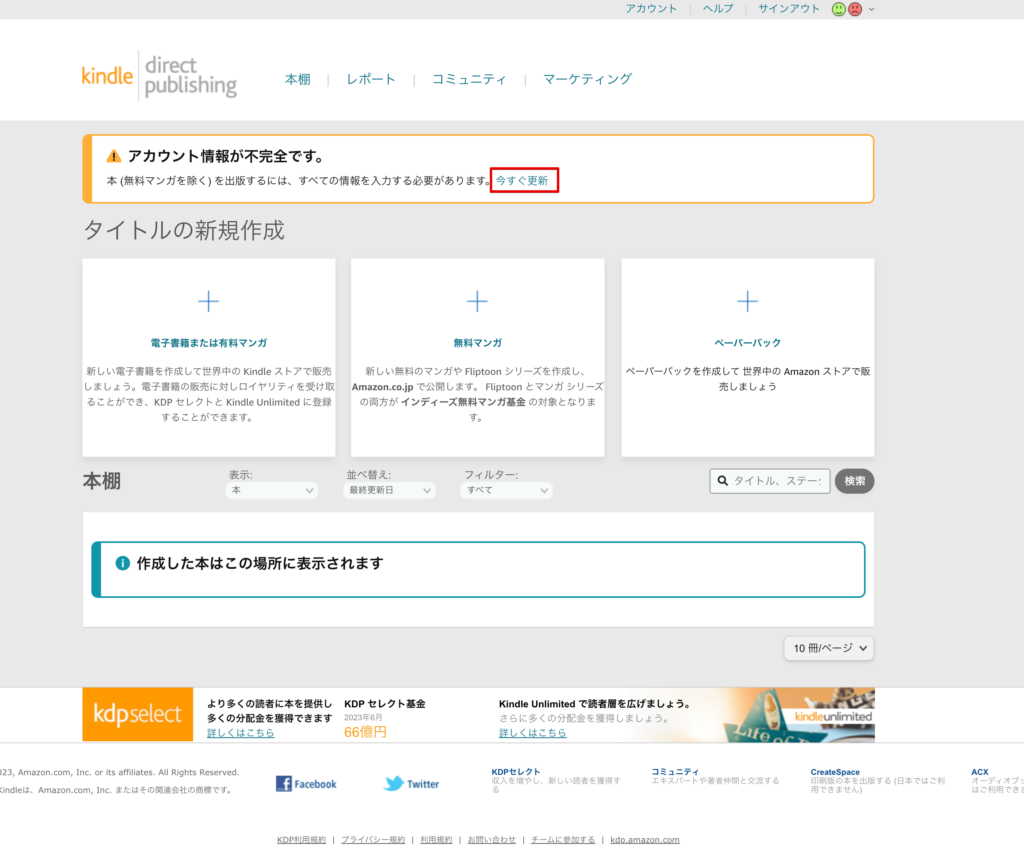Click the KDP Select orange banner logo
The height and width of the screenshot is (854, 1024).
click(137, 714)
